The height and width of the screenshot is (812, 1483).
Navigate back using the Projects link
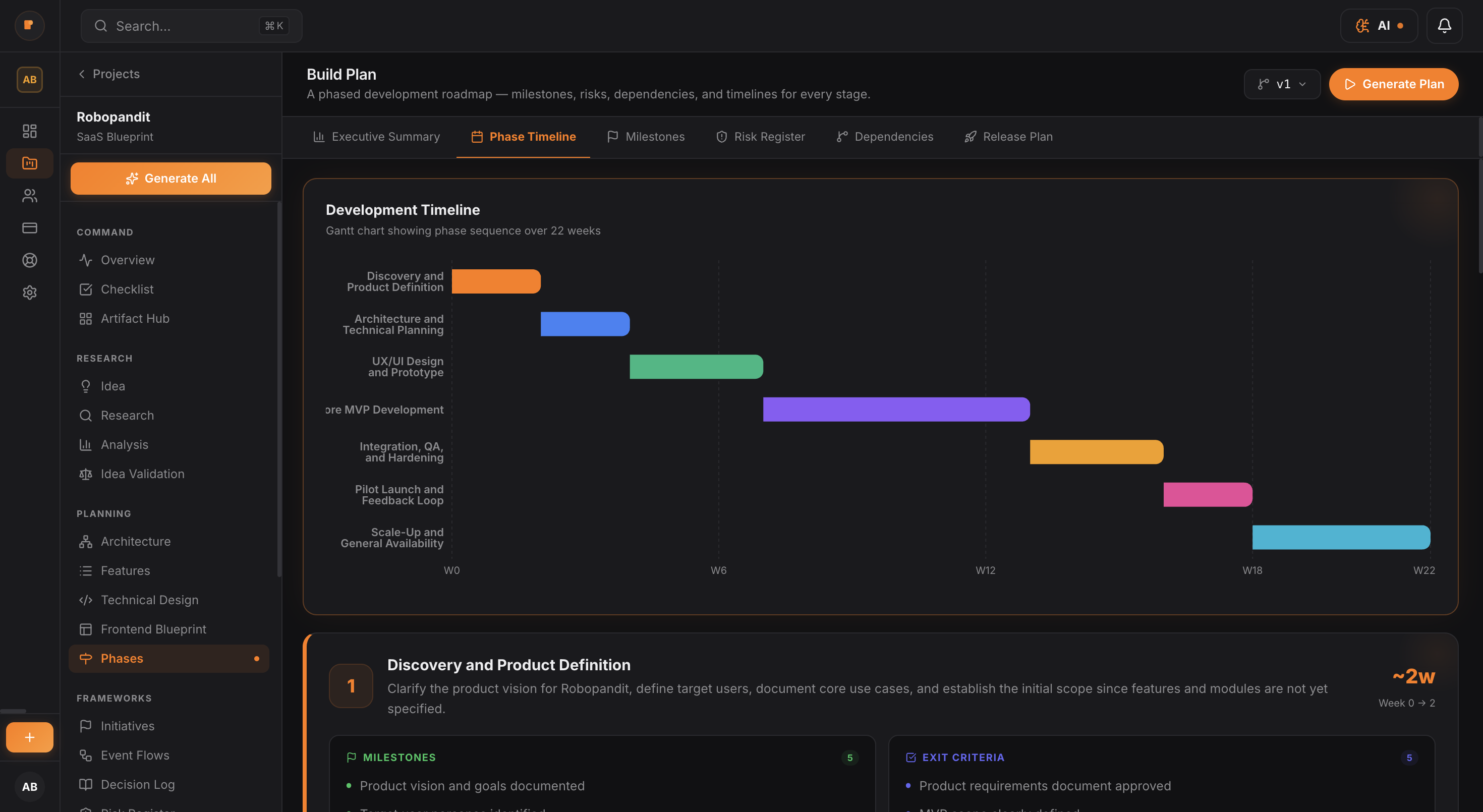point(109,74)
